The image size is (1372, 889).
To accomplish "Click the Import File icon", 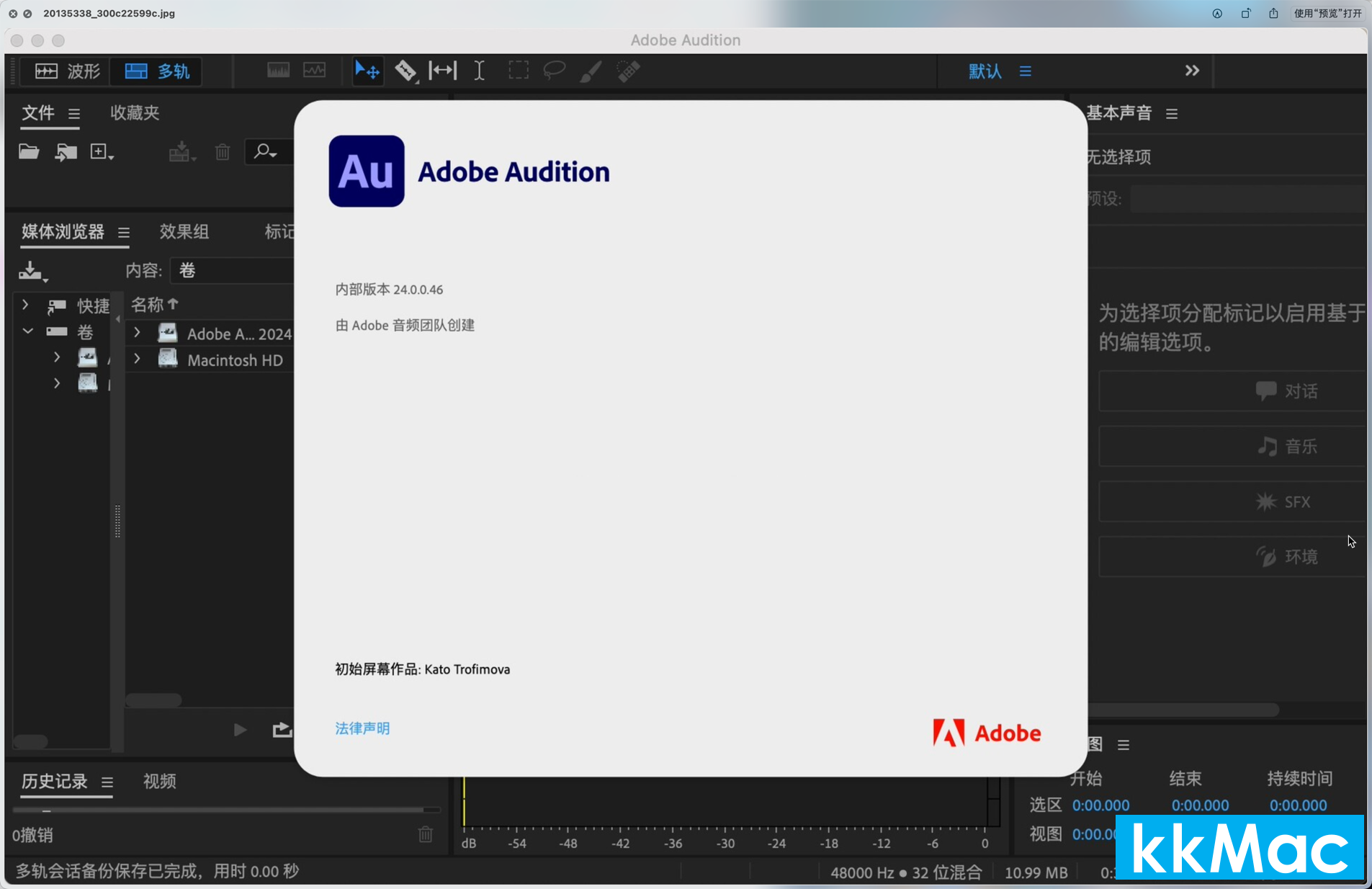I will coord(66,151).
